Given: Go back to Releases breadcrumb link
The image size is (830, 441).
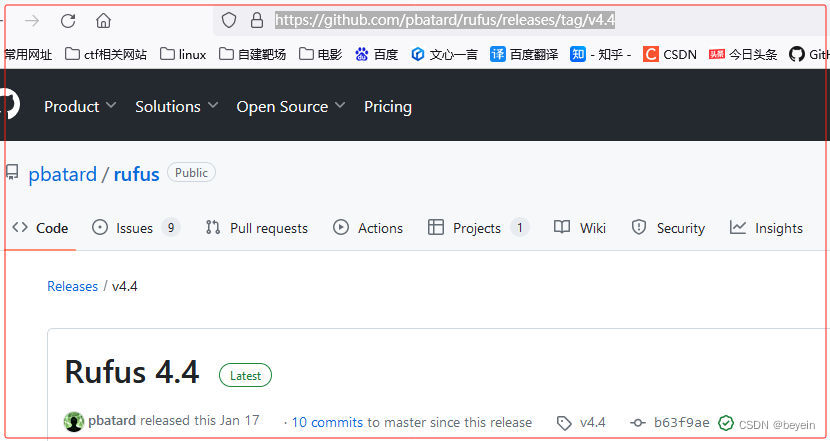Looking at the screenshot, I should pos(73,286).
